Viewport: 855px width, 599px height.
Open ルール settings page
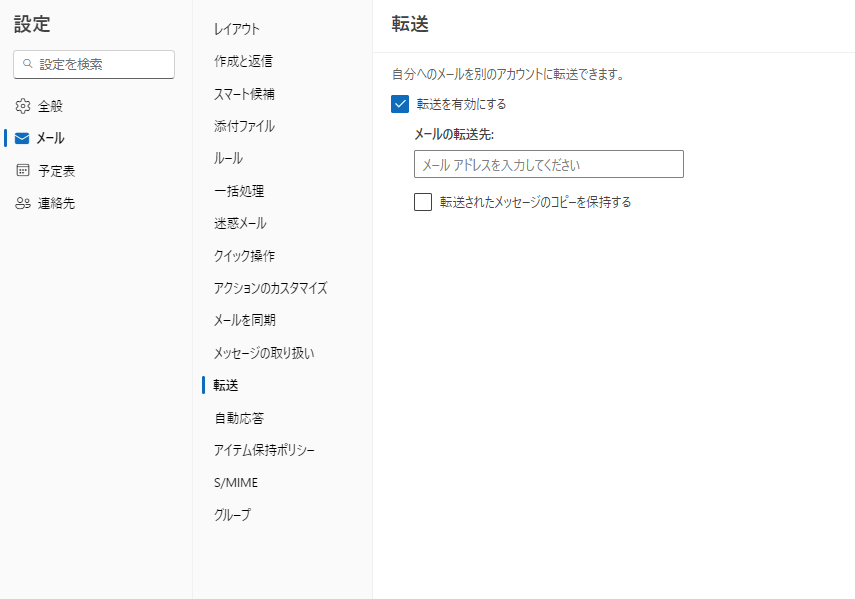tap(228, 158)
